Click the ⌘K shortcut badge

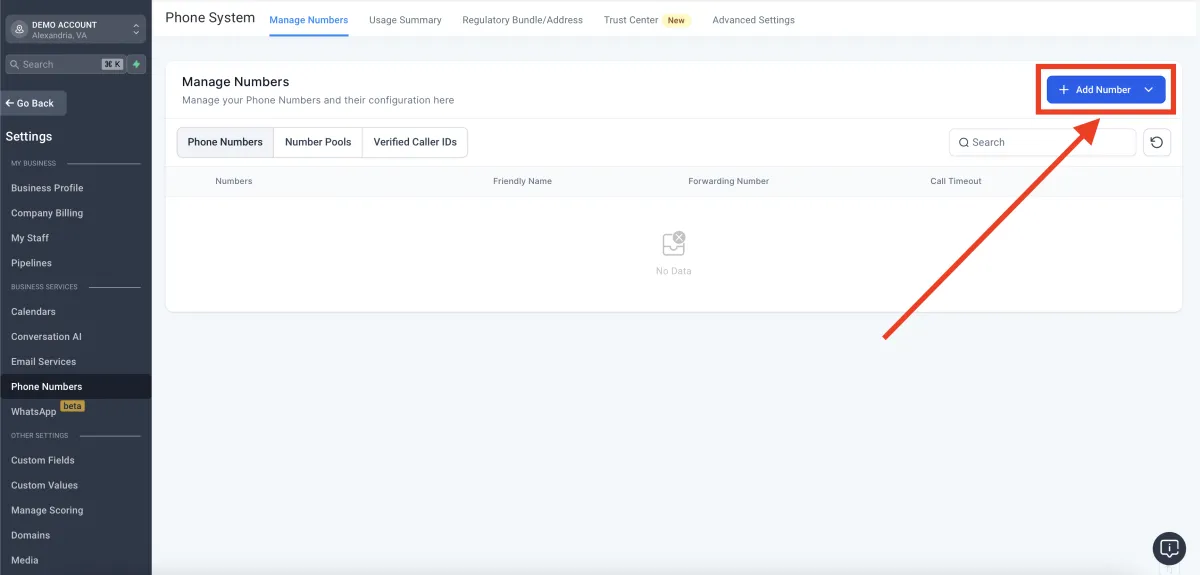tap(112, 64)
